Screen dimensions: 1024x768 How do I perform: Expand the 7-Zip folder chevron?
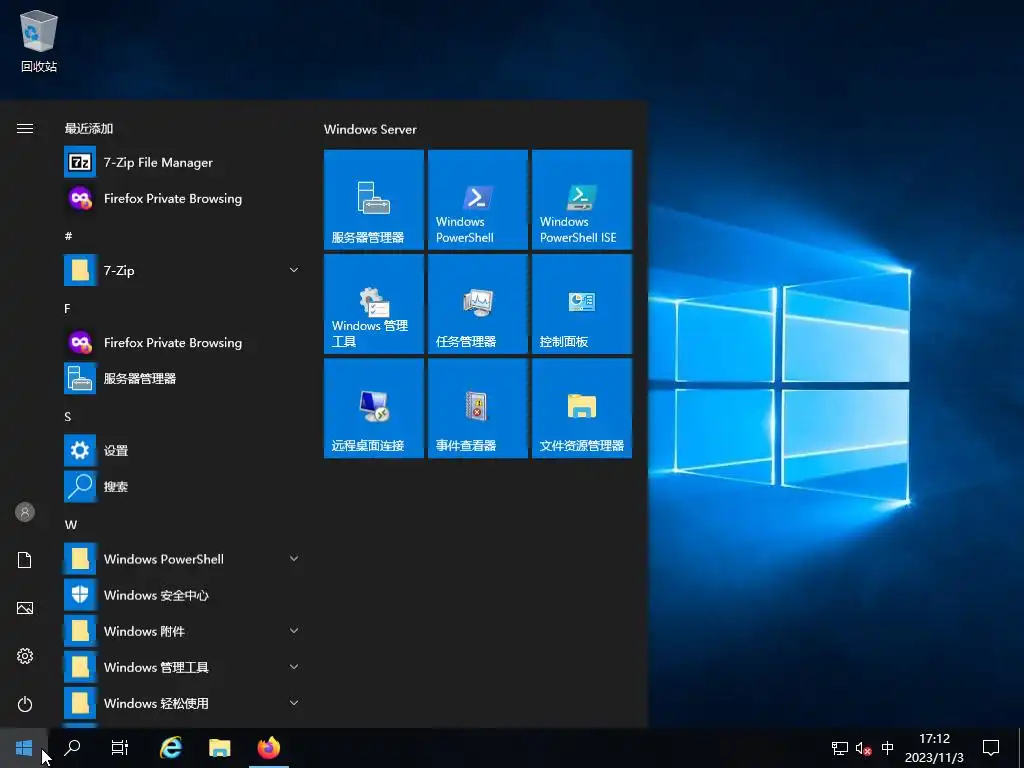(294, 270)
